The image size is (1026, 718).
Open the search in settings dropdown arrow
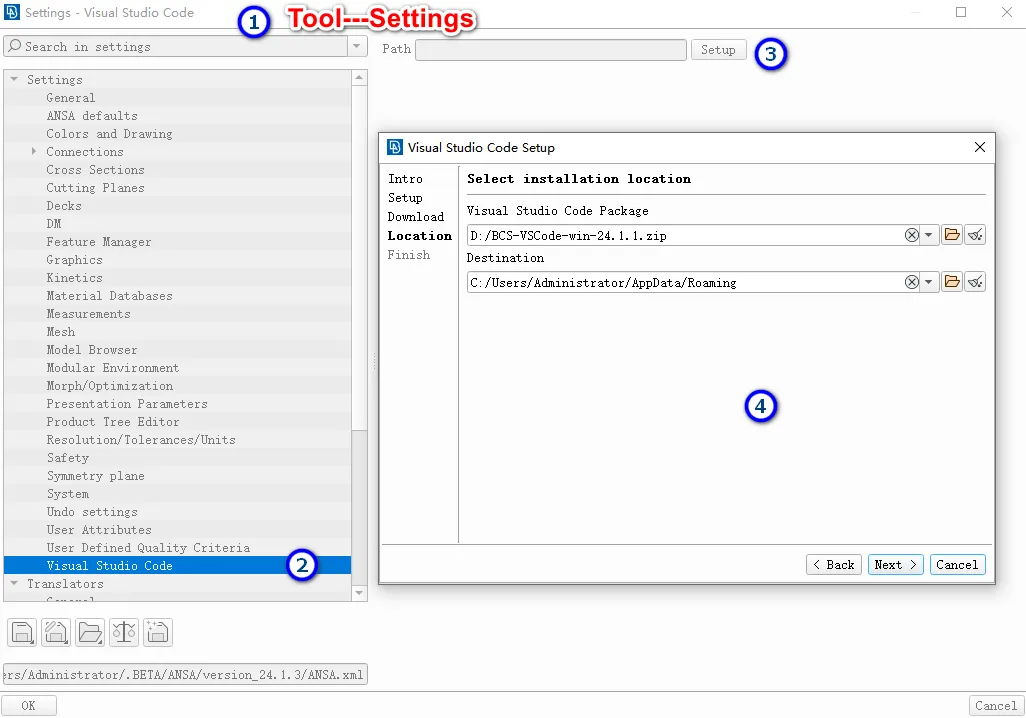click(x=357, y=46)
